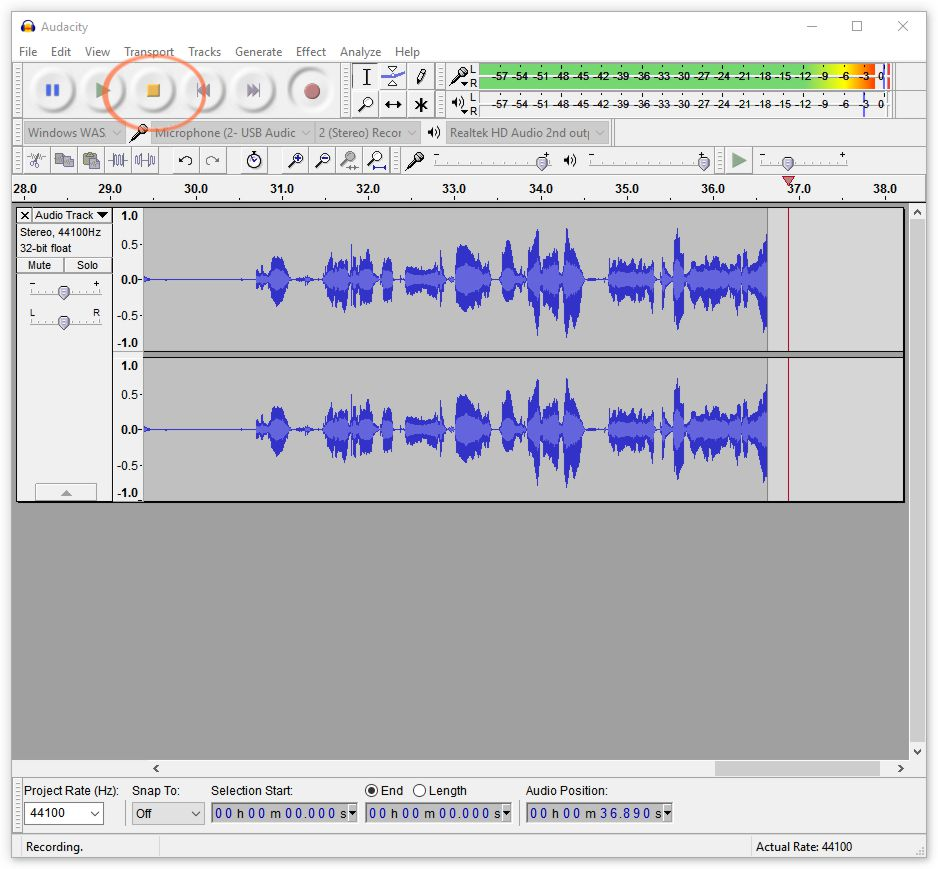Open the Effect menu
The height and width of the screenshot is (869, 938).
click(311, 51)
